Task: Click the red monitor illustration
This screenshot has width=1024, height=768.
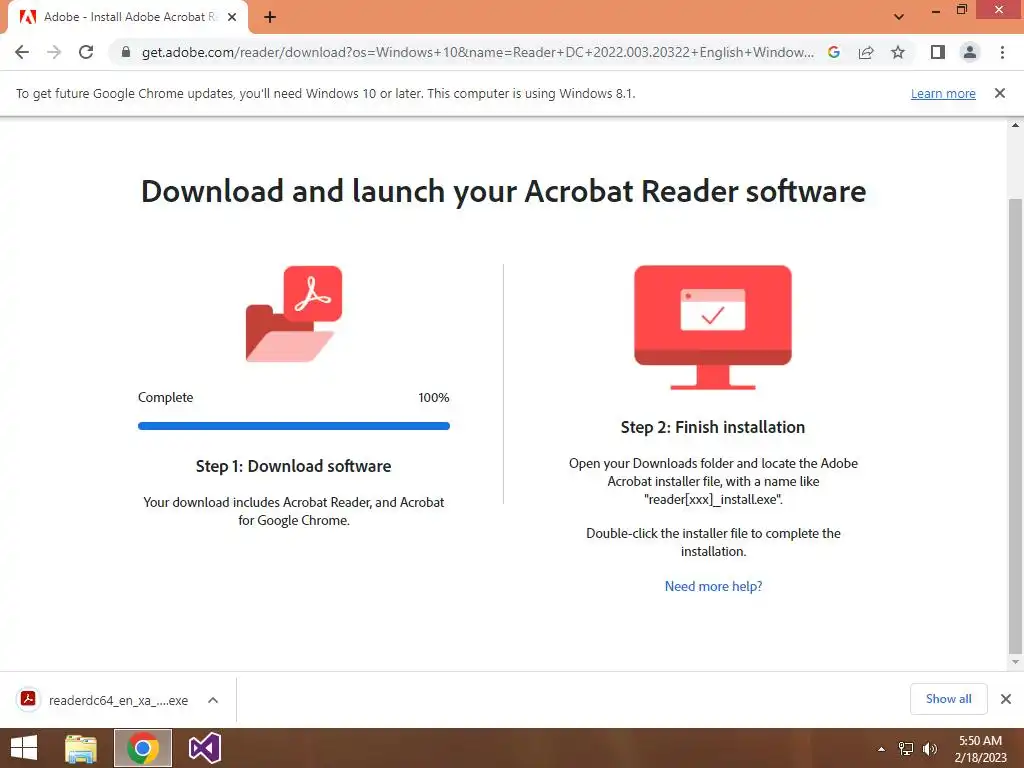Action: [712, 327]
